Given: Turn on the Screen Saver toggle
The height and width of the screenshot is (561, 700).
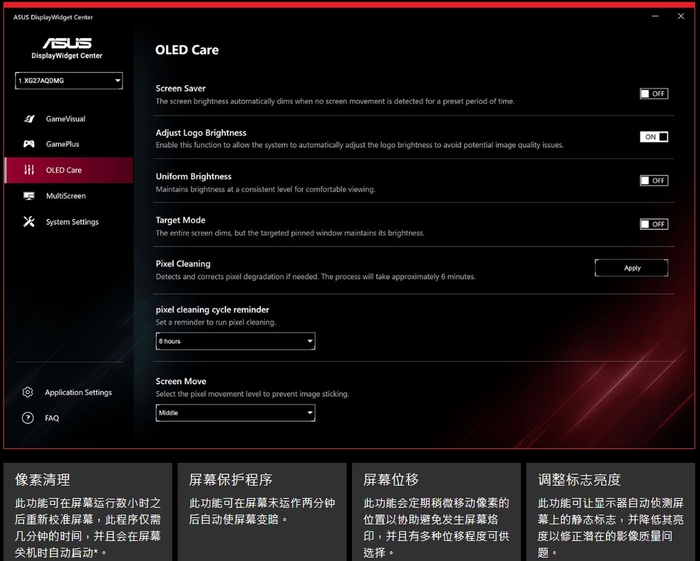Looking at the screenshot, I should click(654, 94).
